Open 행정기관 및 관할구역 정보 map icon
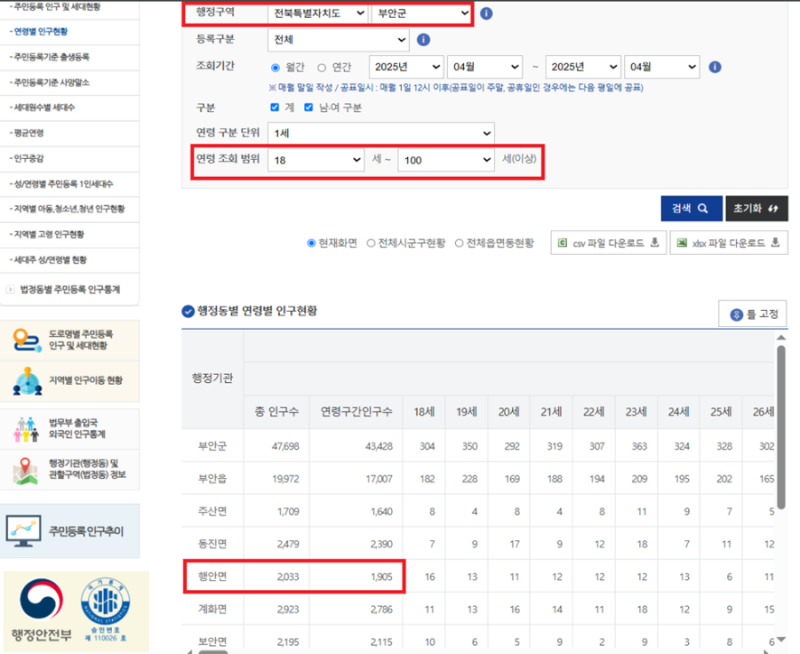This screenshot has width=800, height=654. click(x=25, y=470)
